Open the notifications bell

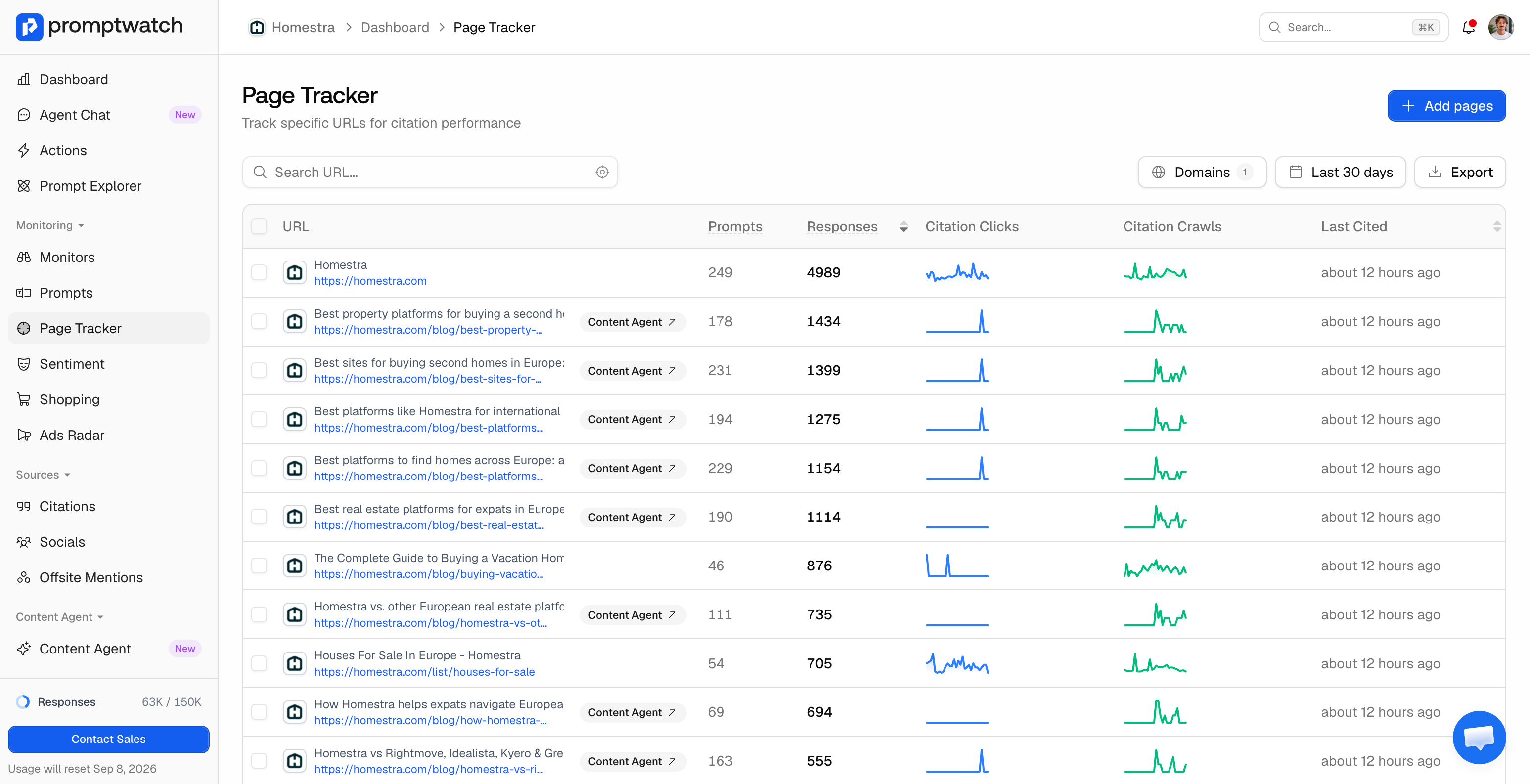(1468, 27)
